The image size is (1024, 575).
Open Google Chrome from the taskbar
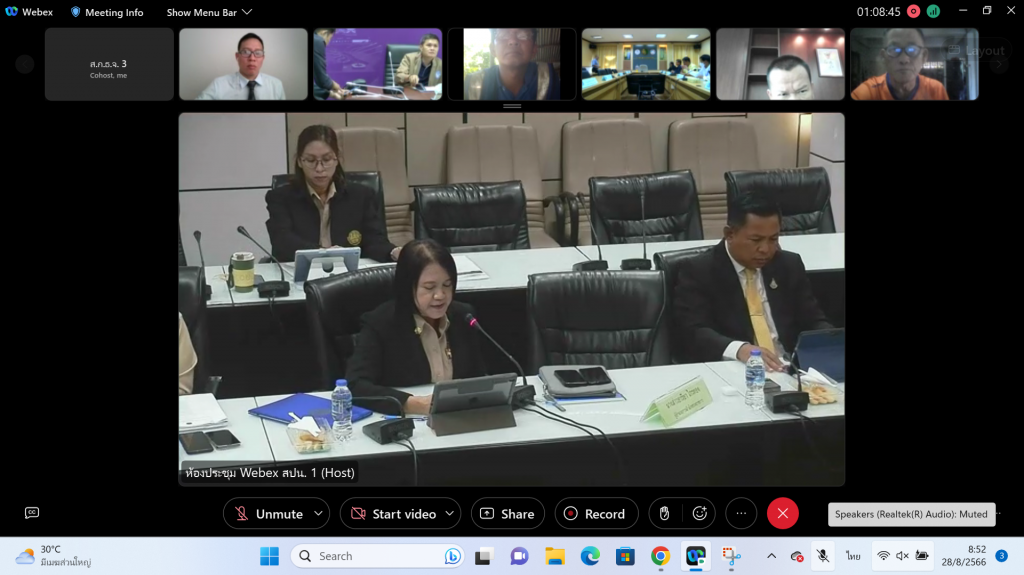(660, 556)
